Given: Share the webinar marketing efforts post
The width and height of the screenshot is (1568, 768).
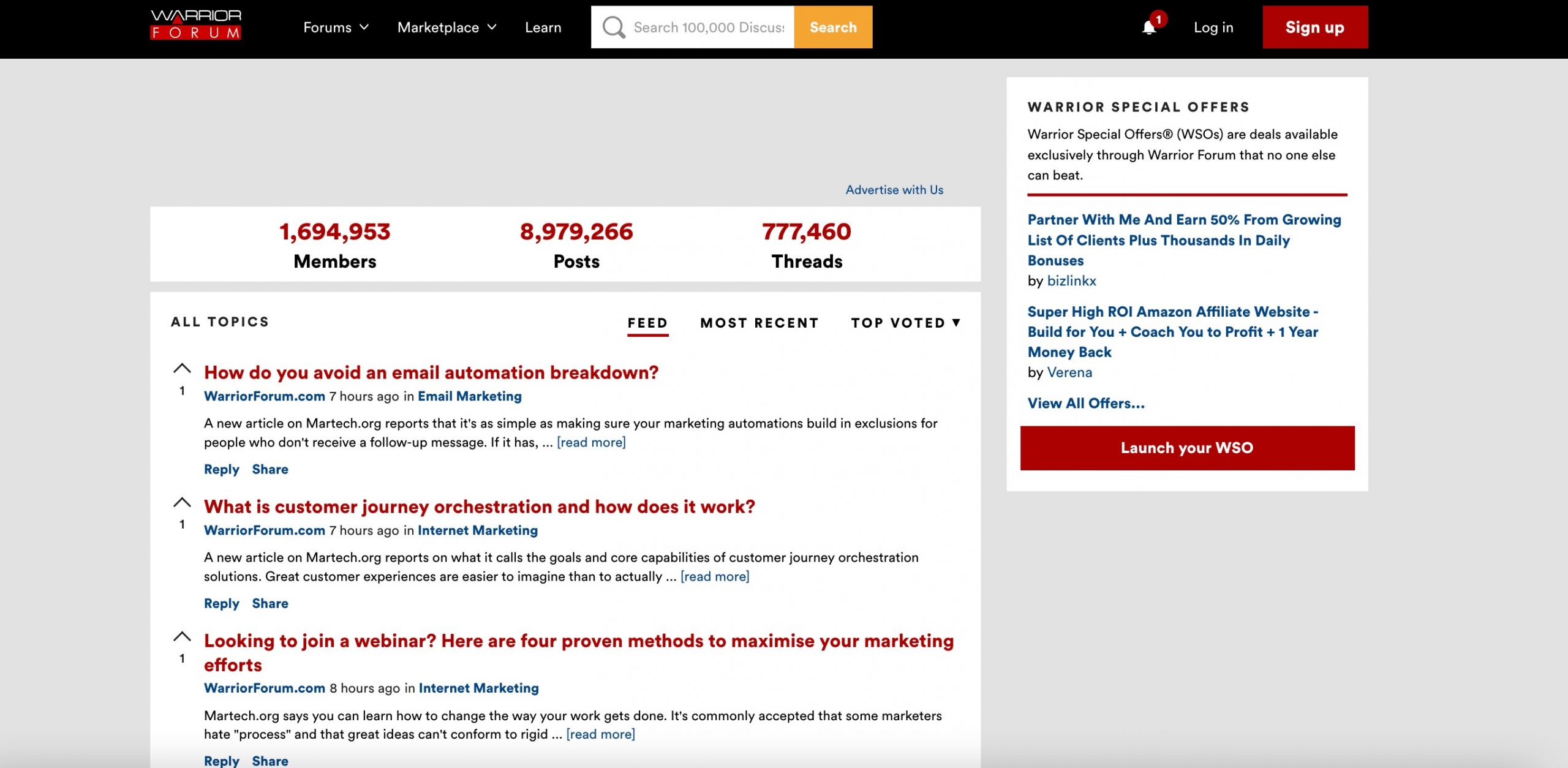Looking at the screenshot, I should [270, 761].
